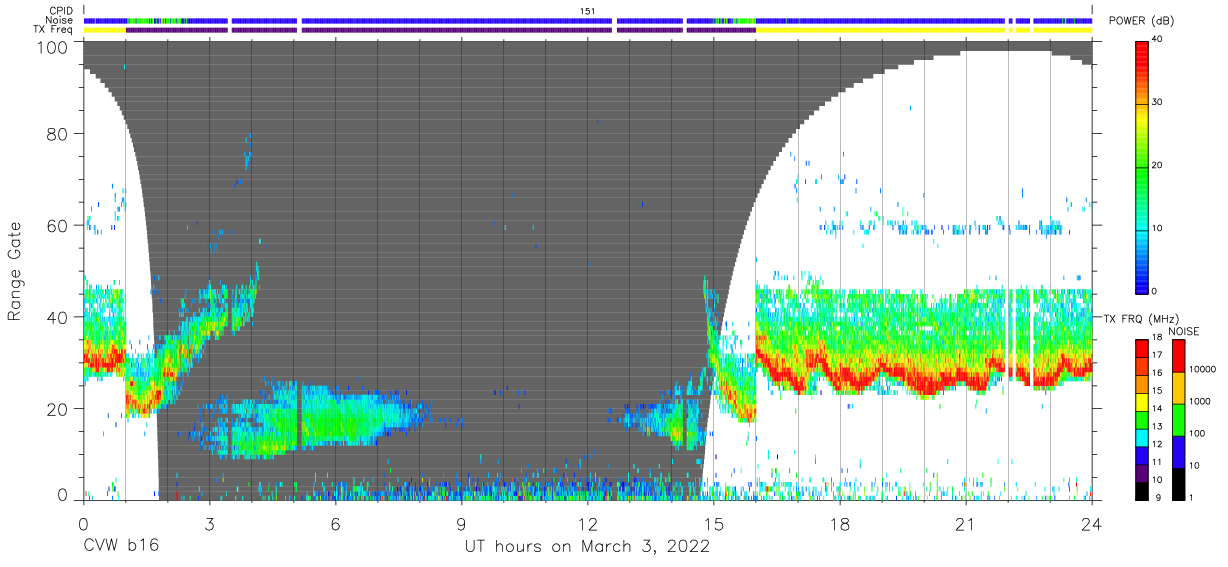Viewport: 1228px width, 567px height.
Task: Click the POWER (dB) colorbar title
Action: [1141, 21]
